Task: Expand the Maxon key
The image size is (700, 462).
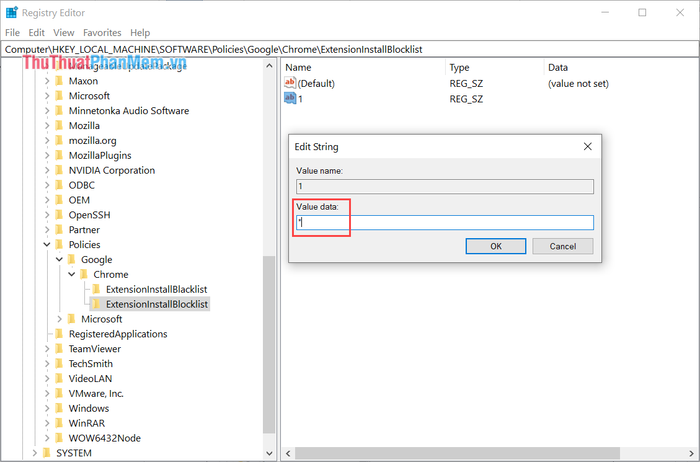Action: pos(47,81)
